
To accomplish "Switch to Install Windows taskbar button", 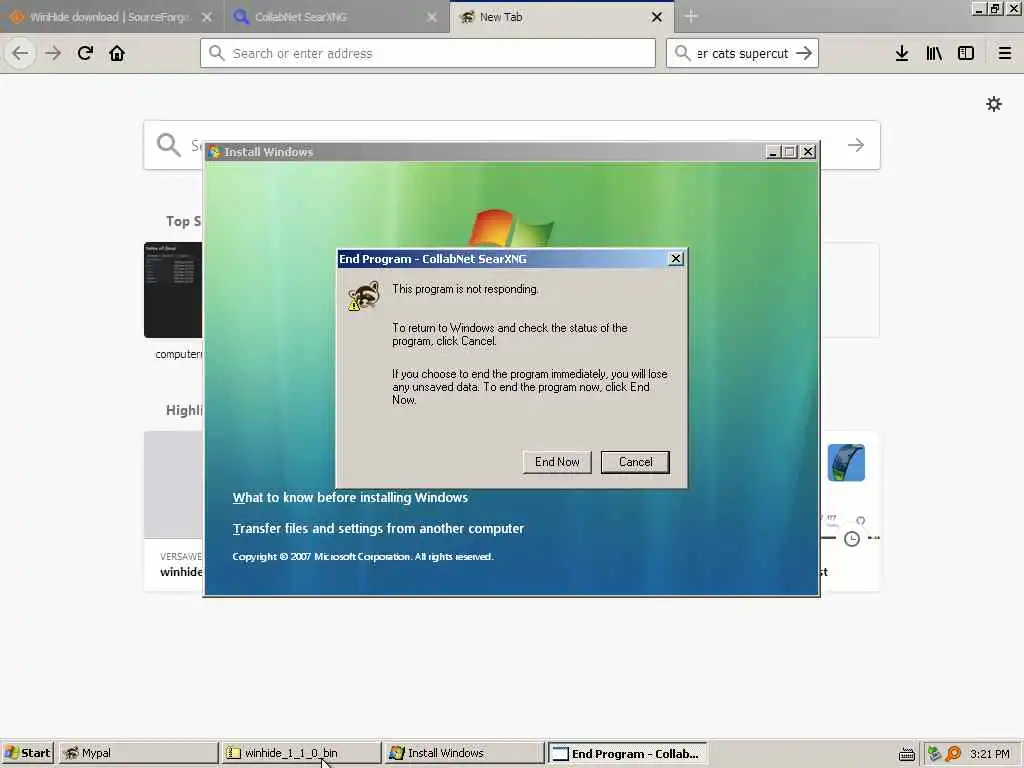I will (464, 753).
